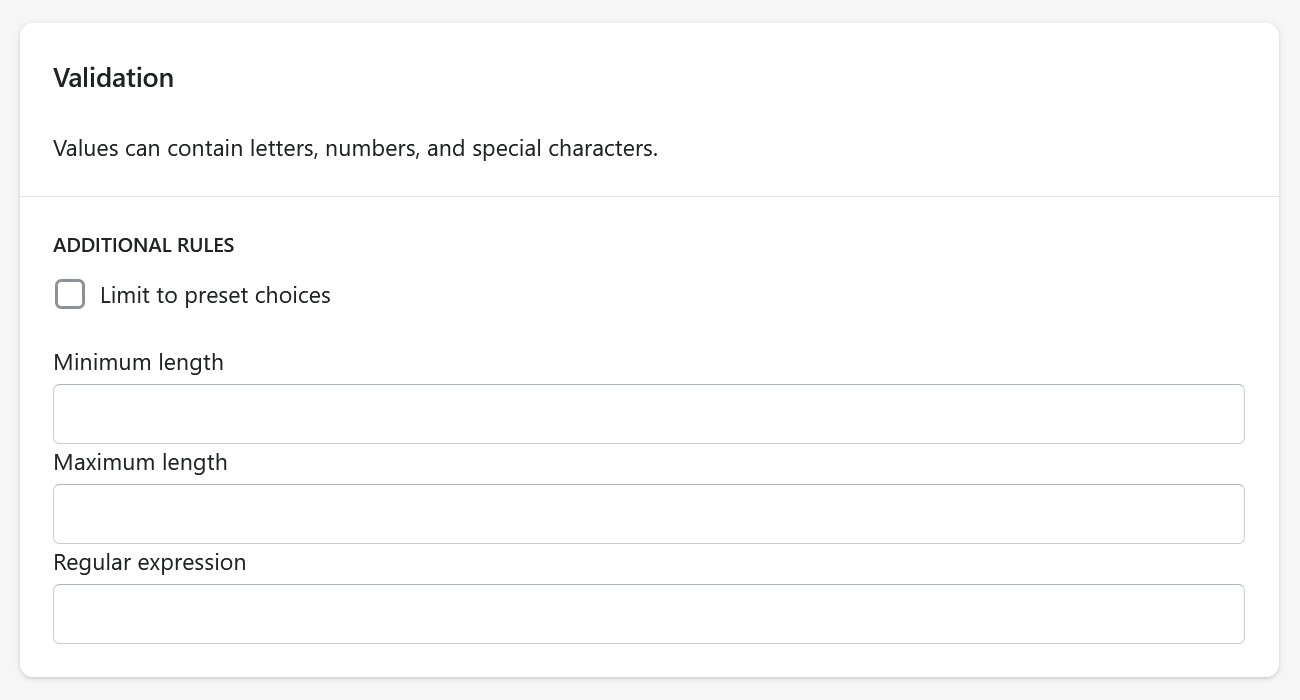Enable the Limit to preset choices checkbox
Screen dimensions: 1300x700
point(70,295)
